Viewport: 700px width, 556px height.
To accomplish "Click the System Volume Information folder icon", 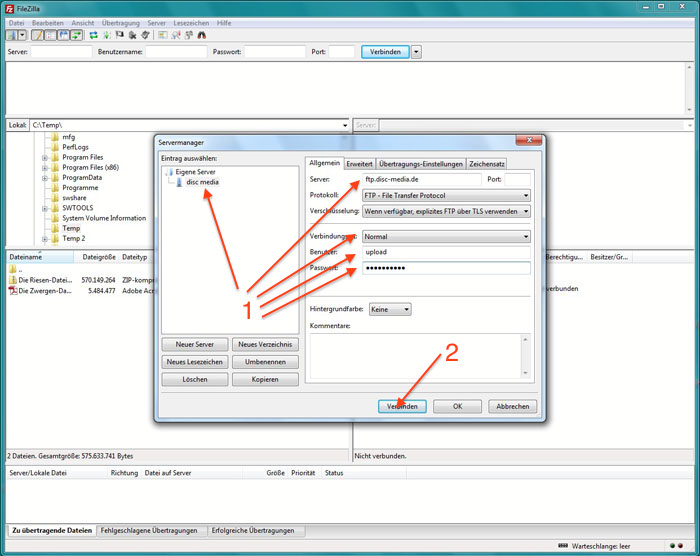I will coord(55,218).
